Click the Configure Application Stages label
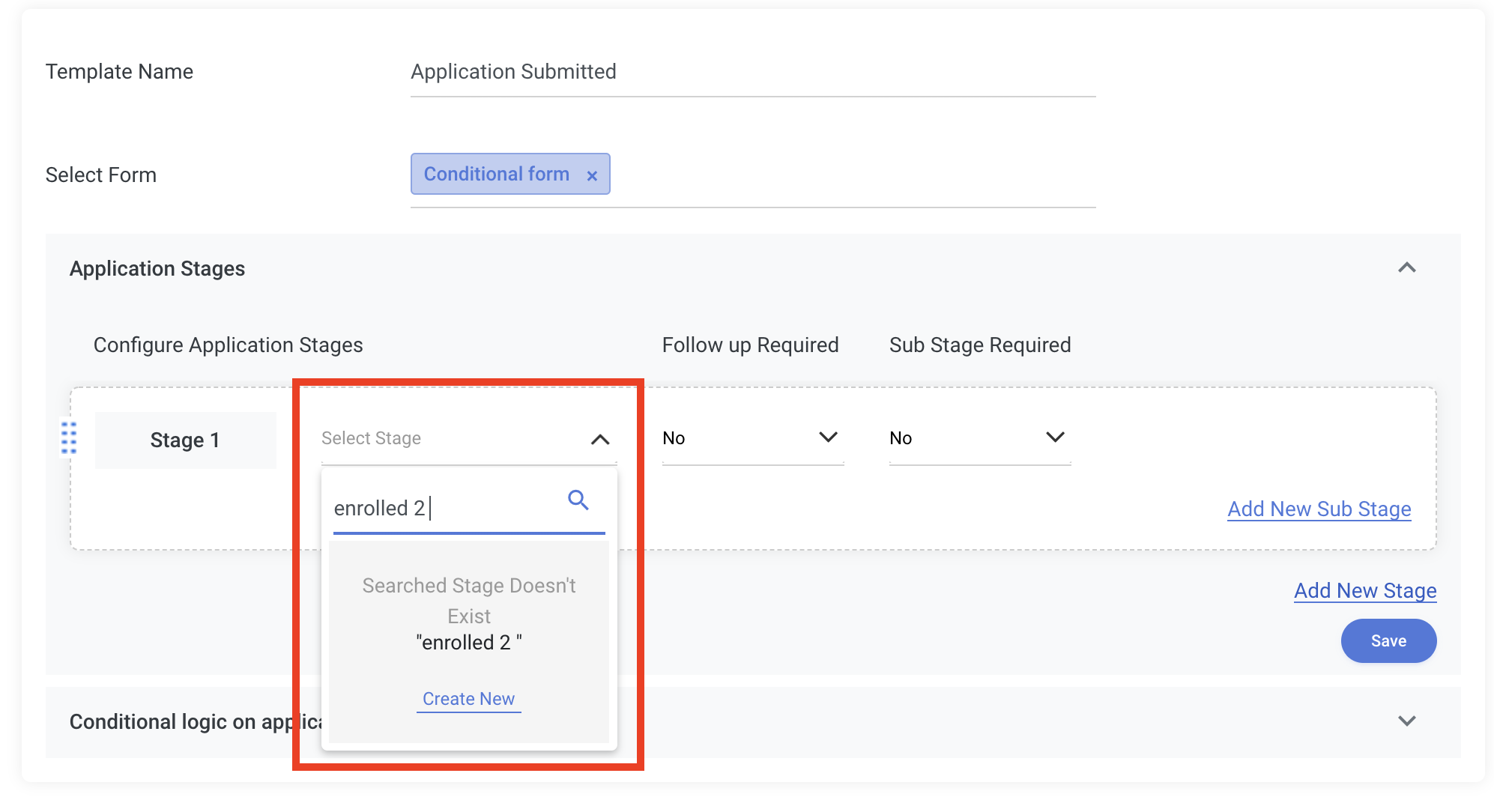Screen dimensions: 1494x812 point(228,345)
